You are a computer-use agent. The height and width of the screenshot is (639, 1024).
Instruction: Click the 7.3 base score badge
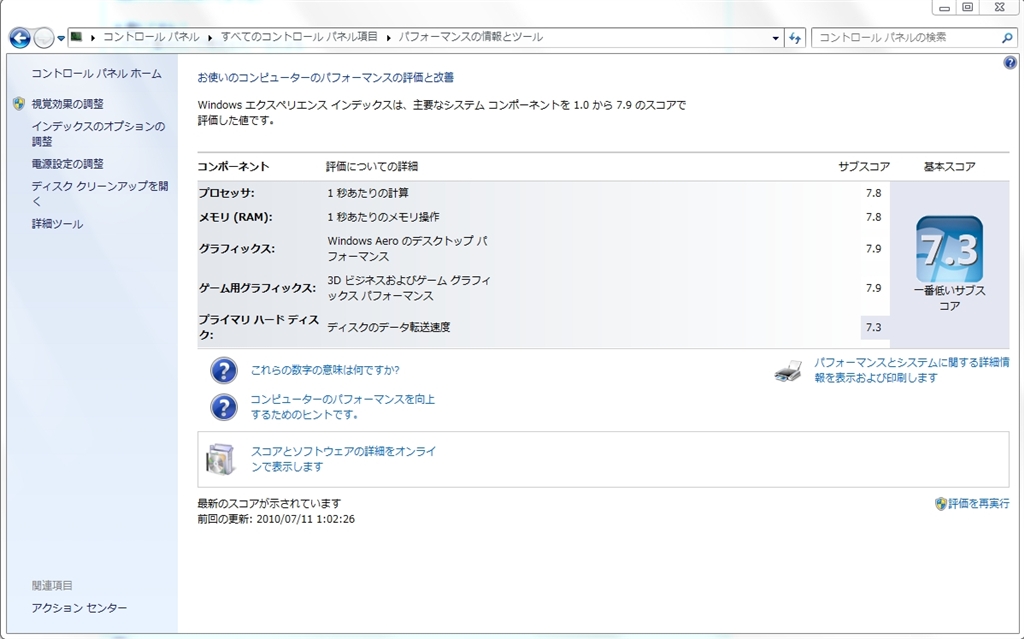(x=949, y=249)
